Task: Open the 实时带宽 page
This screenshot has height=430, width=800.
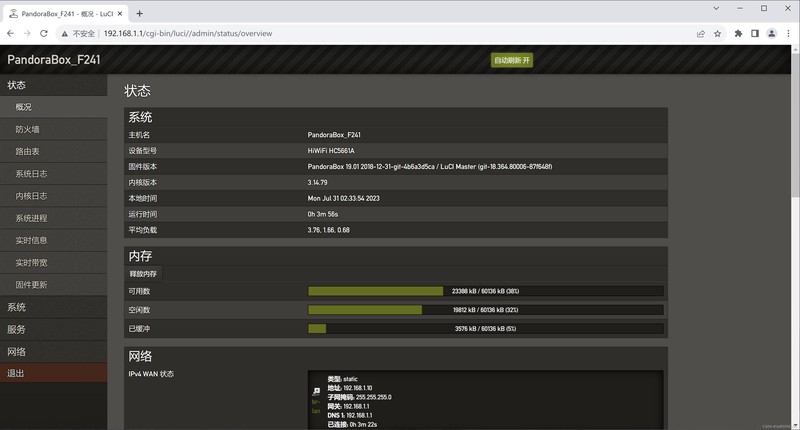Action: point(54,263)
